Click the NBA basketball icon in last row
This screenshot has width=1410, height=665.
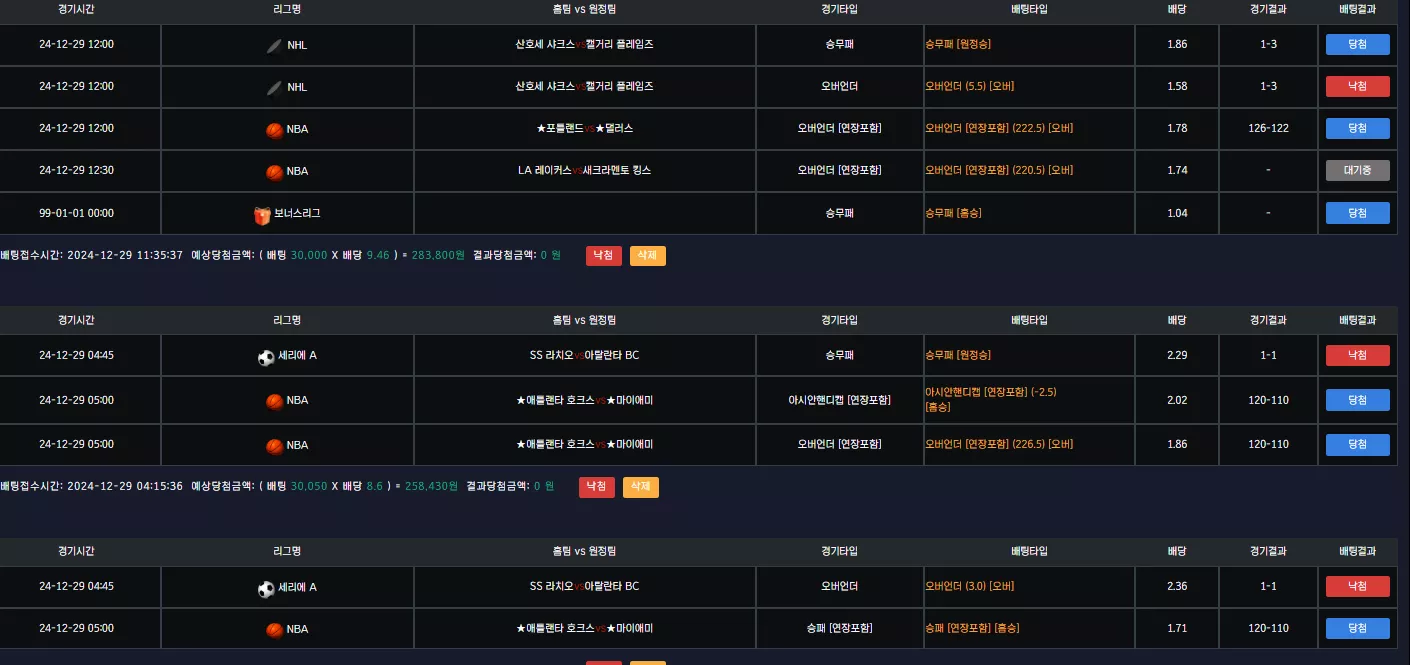click(274, 630)
